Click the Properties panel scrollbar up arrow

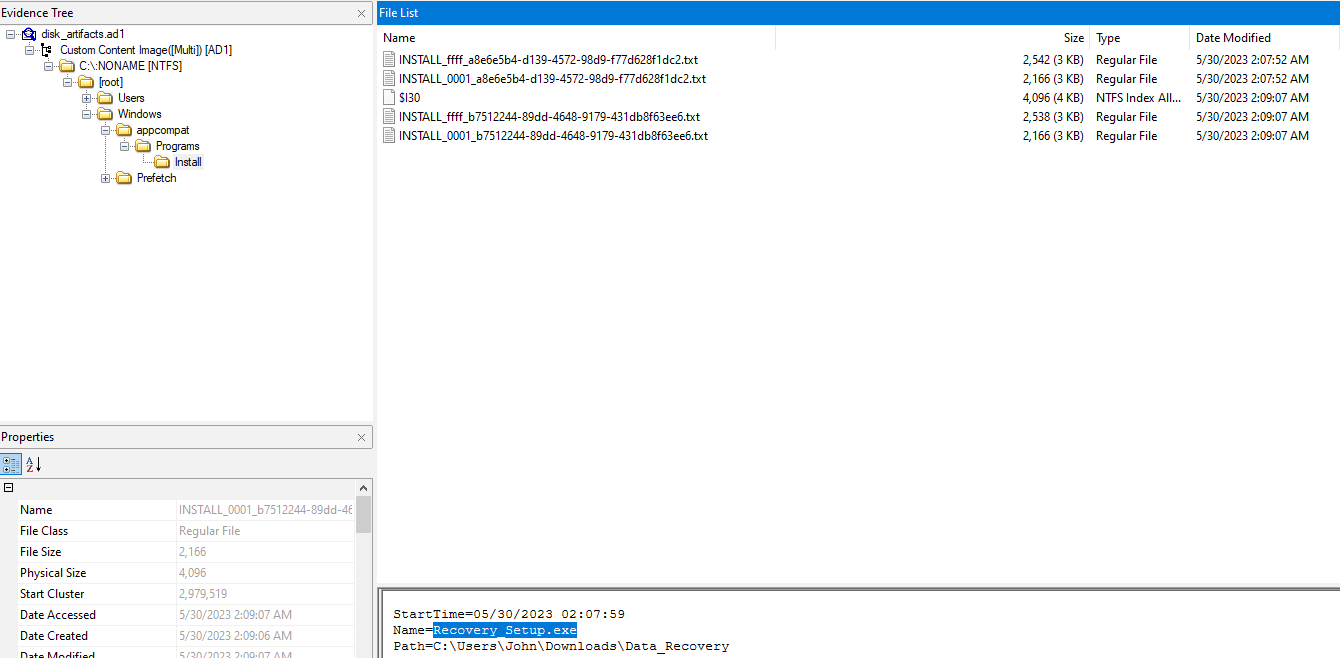(x=363, y=487)
